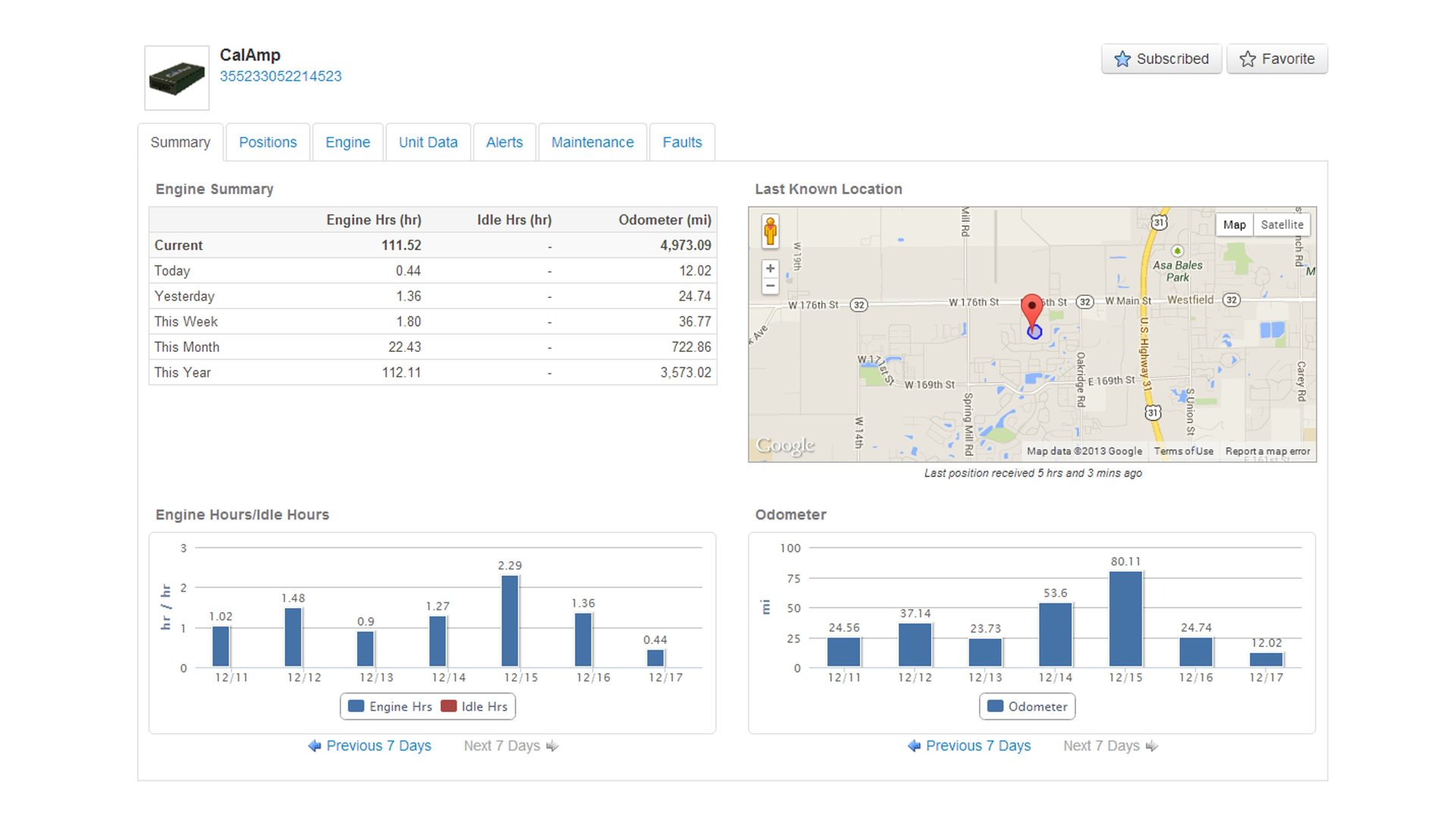Open the Positions tab
The image size is (1456, 819).
click(268, 143)
